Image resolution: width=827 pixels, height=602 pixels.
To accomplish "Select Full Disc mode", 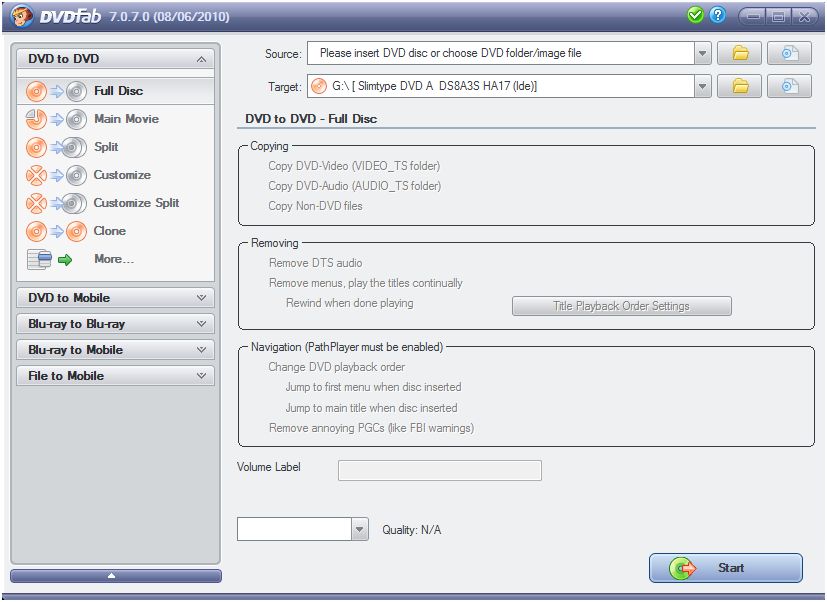I will point(116,91).
